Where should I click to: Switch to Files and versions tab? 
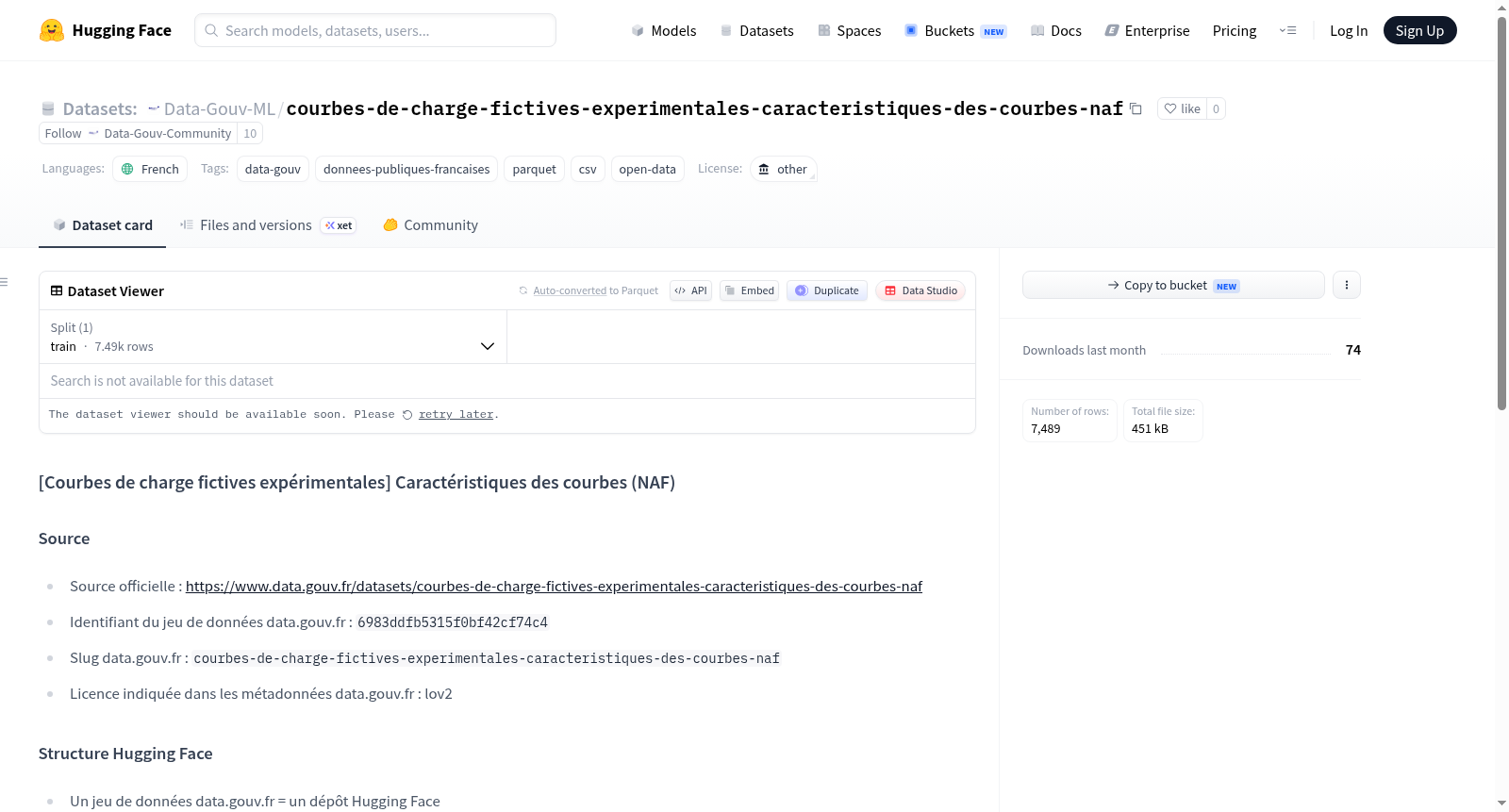tap(268, 225)
